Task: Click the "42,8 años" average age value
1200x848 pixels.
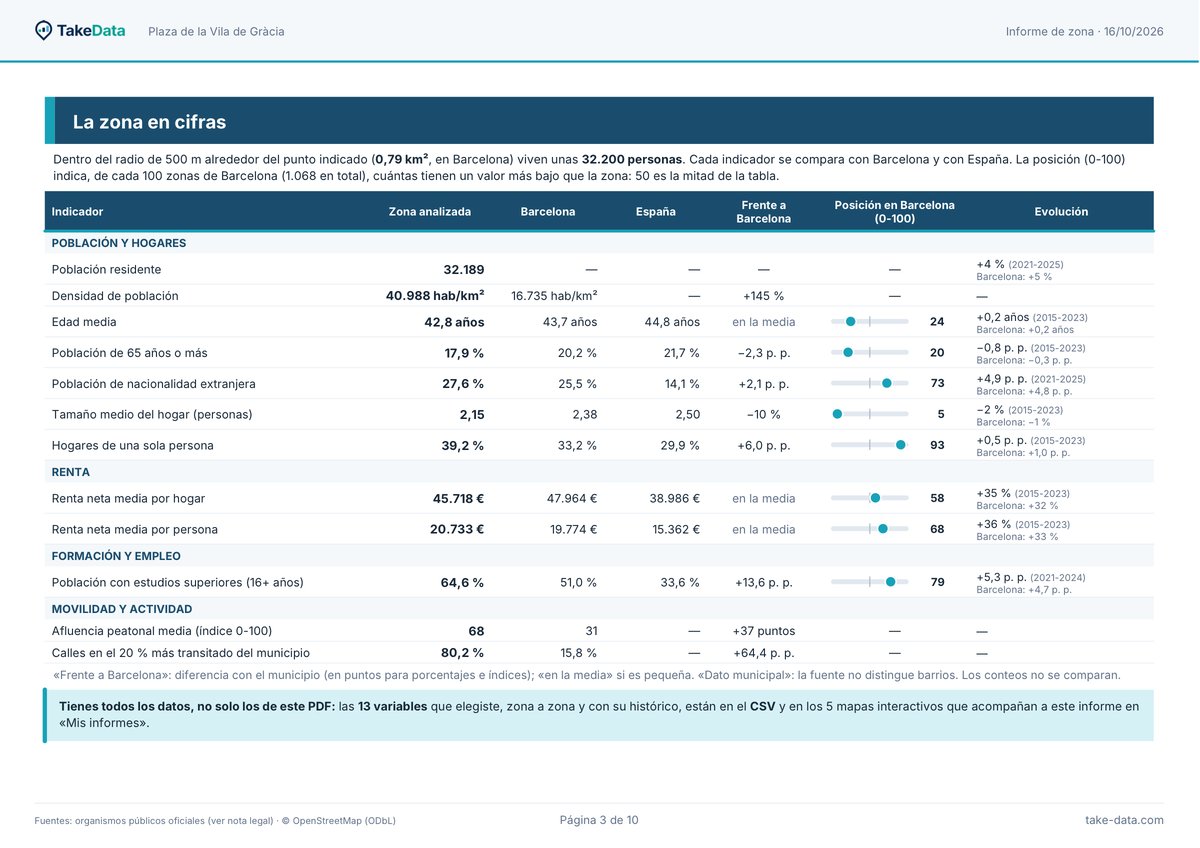Action: click(454, 322)
